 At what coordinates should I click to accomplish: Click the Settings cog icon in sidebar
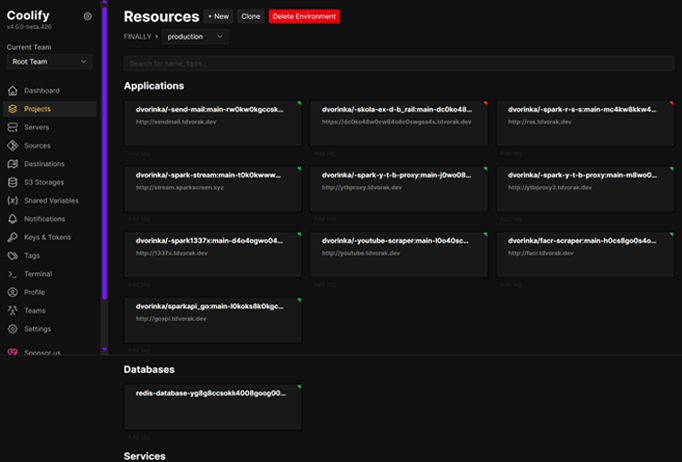(x=13, y=329)
